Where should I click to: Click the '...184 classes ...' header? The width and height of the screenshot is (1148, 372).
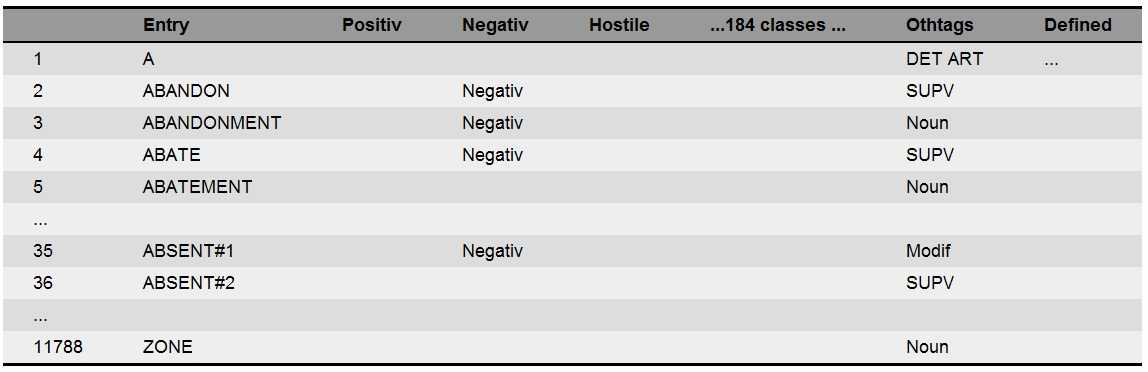(x=778, y=25)
